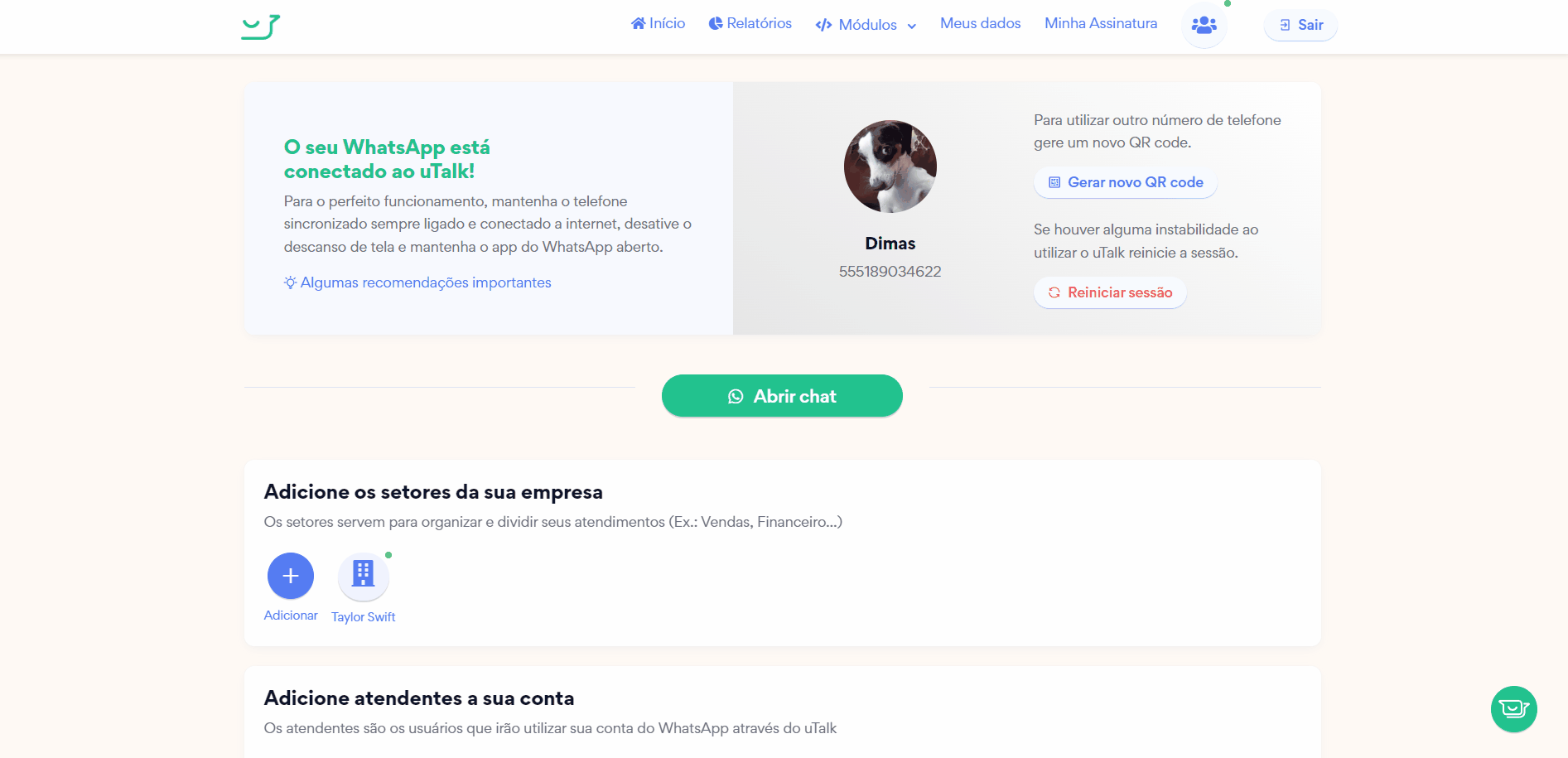Click the Taylor Swift sector label
The image size is (1568, 758).
pyautogui.click(x=364, y=617)
